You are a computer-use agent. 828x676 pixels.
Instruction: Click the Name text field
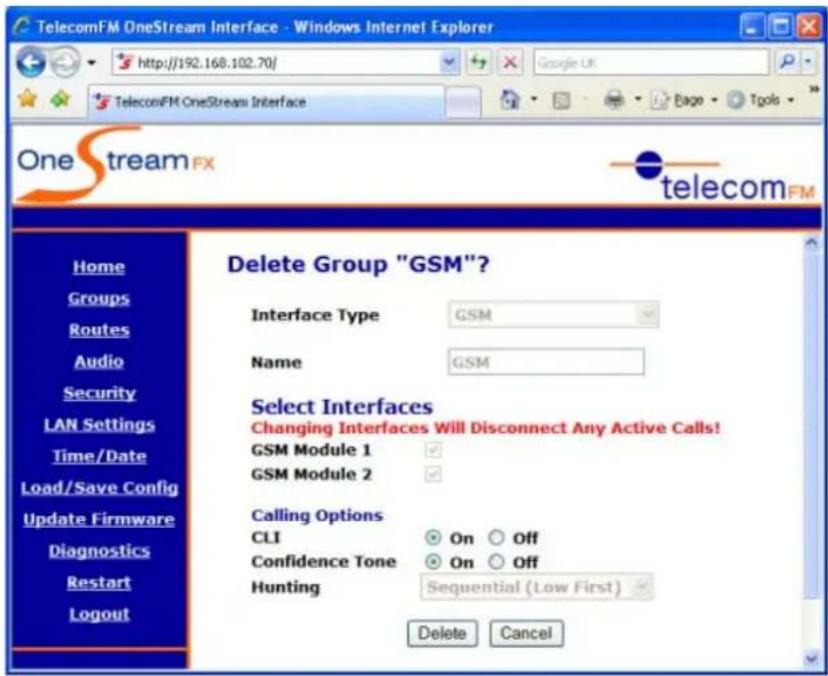546,362
